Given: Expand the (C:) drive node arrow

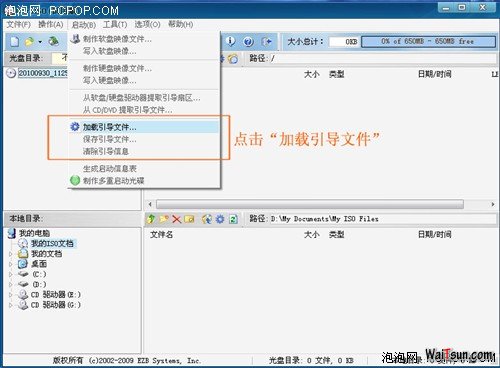Looking at the screenshot, I should pyautogui.click(x=10, y=275).
